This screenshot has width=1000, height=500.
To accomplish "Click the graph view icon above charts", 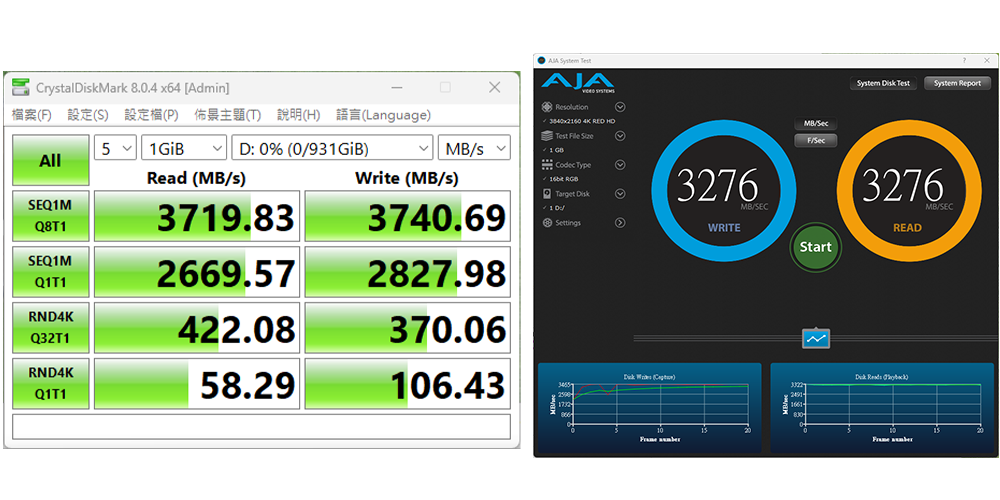I will [816, 339].
